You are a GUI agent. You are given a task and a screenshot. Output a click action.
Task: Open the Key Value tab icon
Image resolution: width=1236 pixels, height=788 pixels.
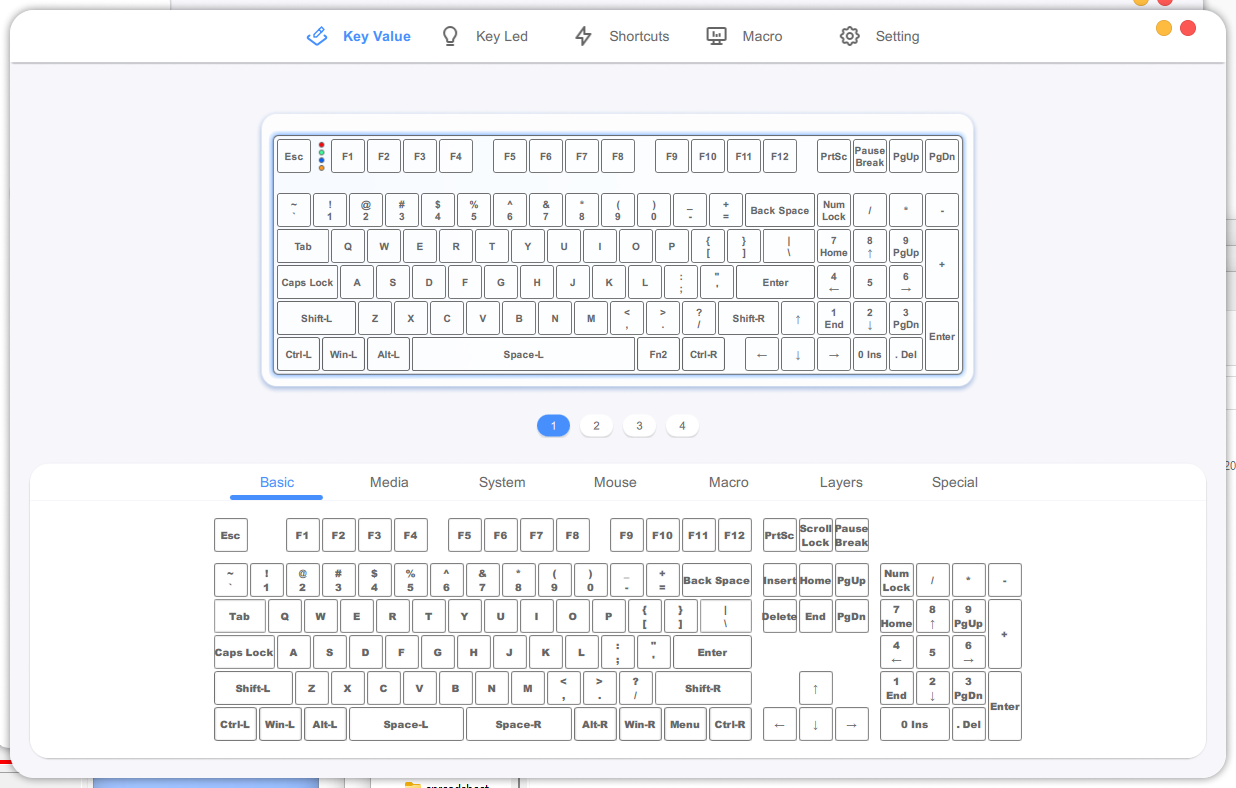pos(316,36)
